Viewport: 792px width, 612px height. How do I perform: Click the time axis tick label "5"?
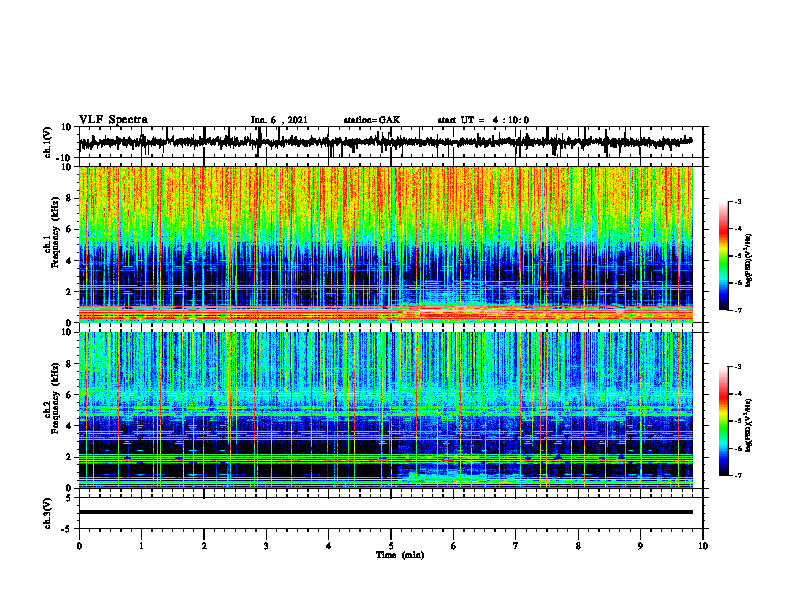coord(391,546)
